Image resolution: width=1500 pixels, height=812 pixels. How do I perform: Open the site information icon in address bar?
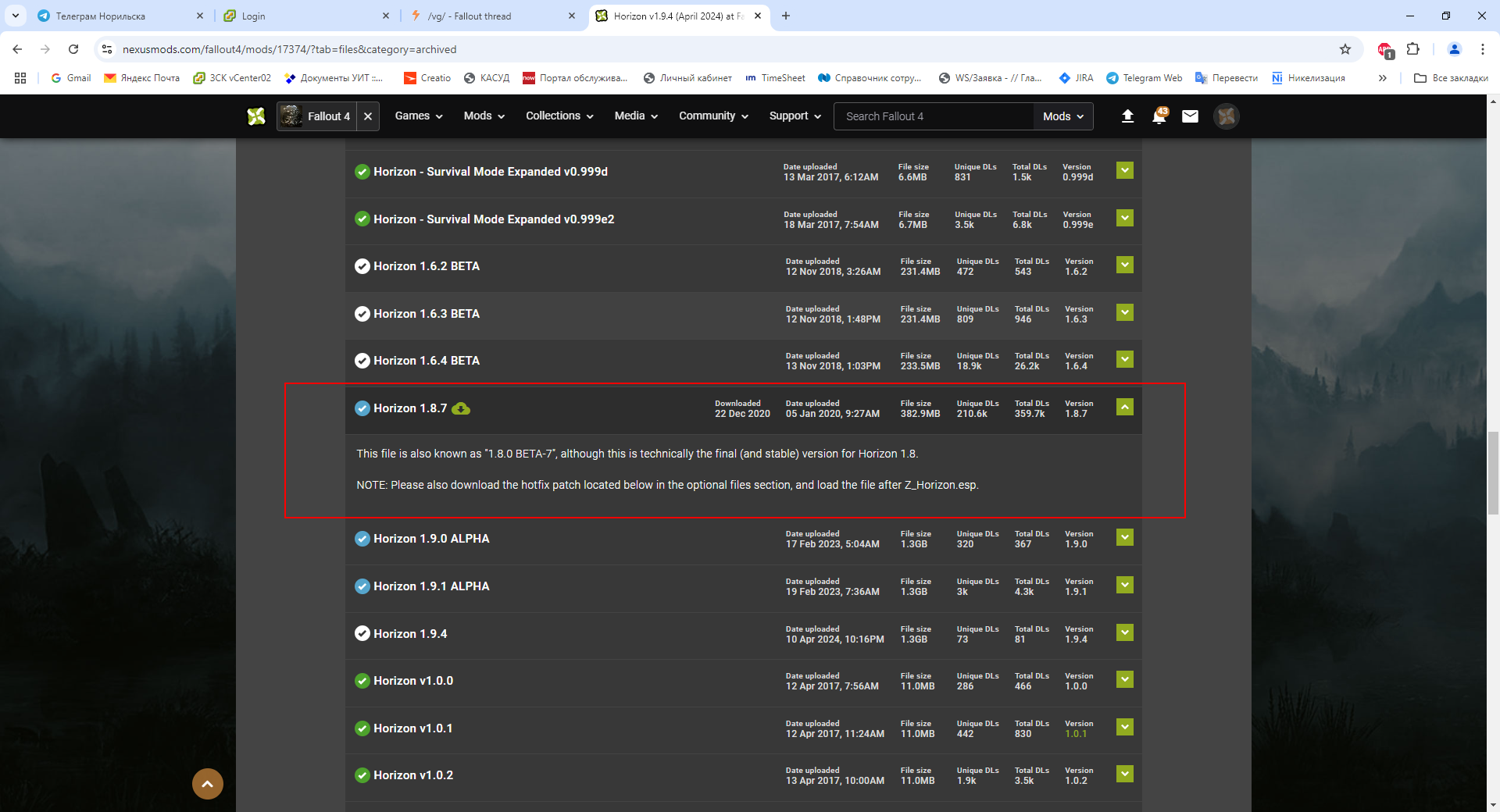tap(107, 49)
